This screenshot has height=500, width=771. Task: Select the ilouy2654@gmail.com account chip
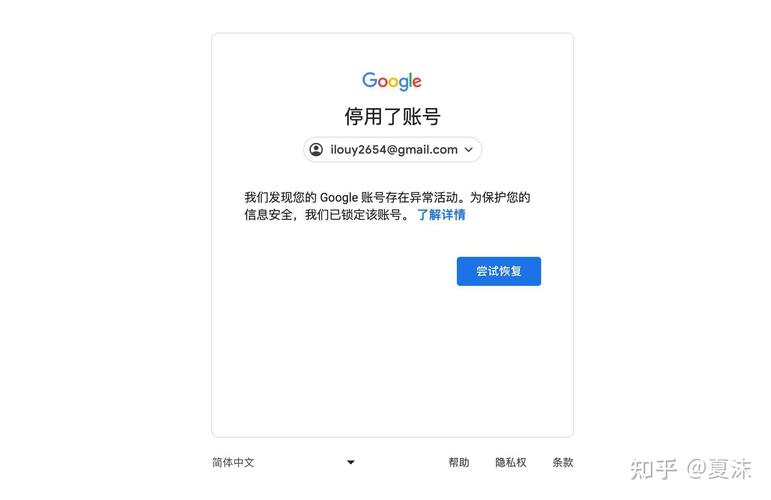[392, 149]
